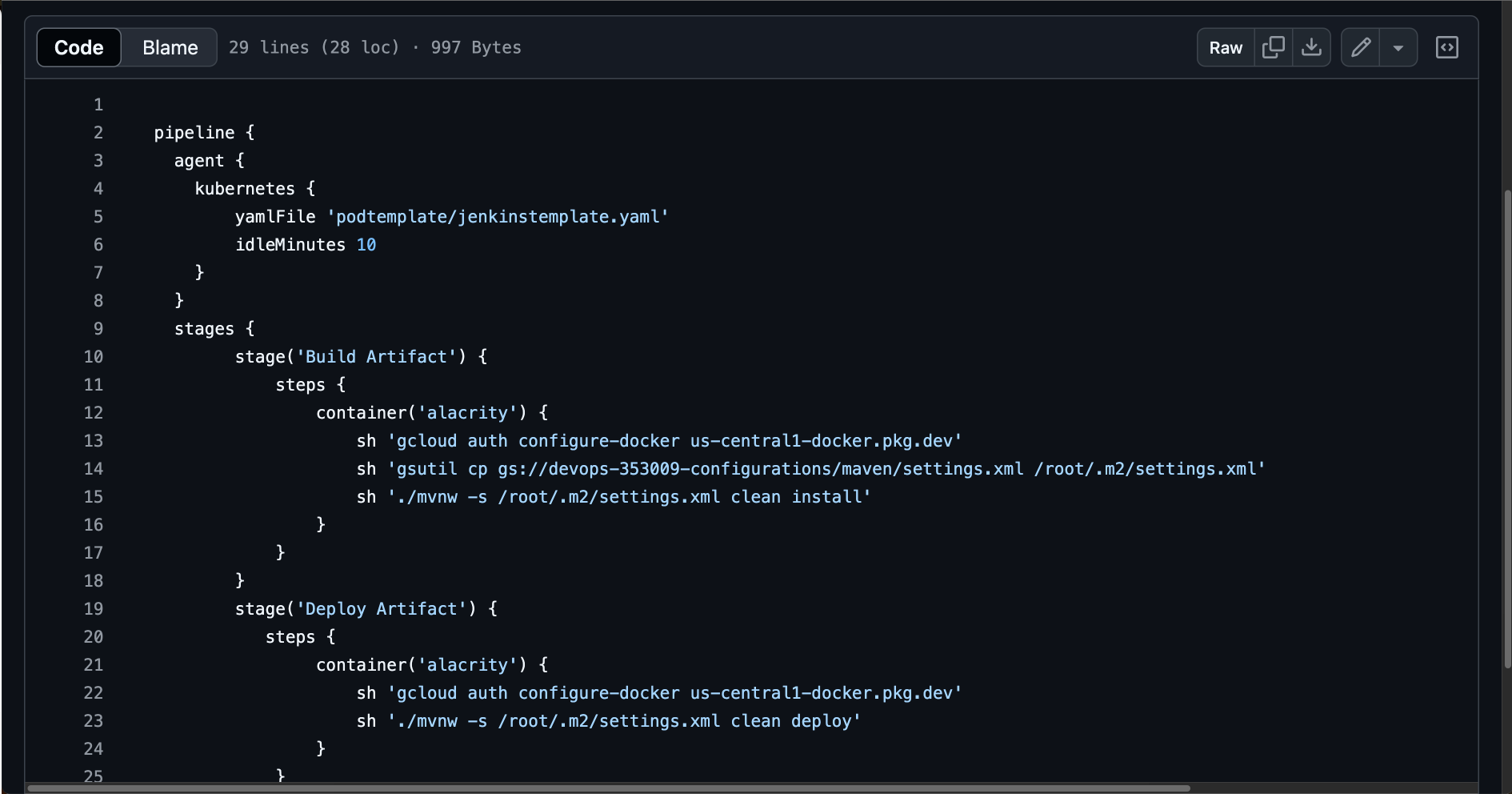Select line number 23
This screenshot has height=794, width=1512.
(94, 720)
